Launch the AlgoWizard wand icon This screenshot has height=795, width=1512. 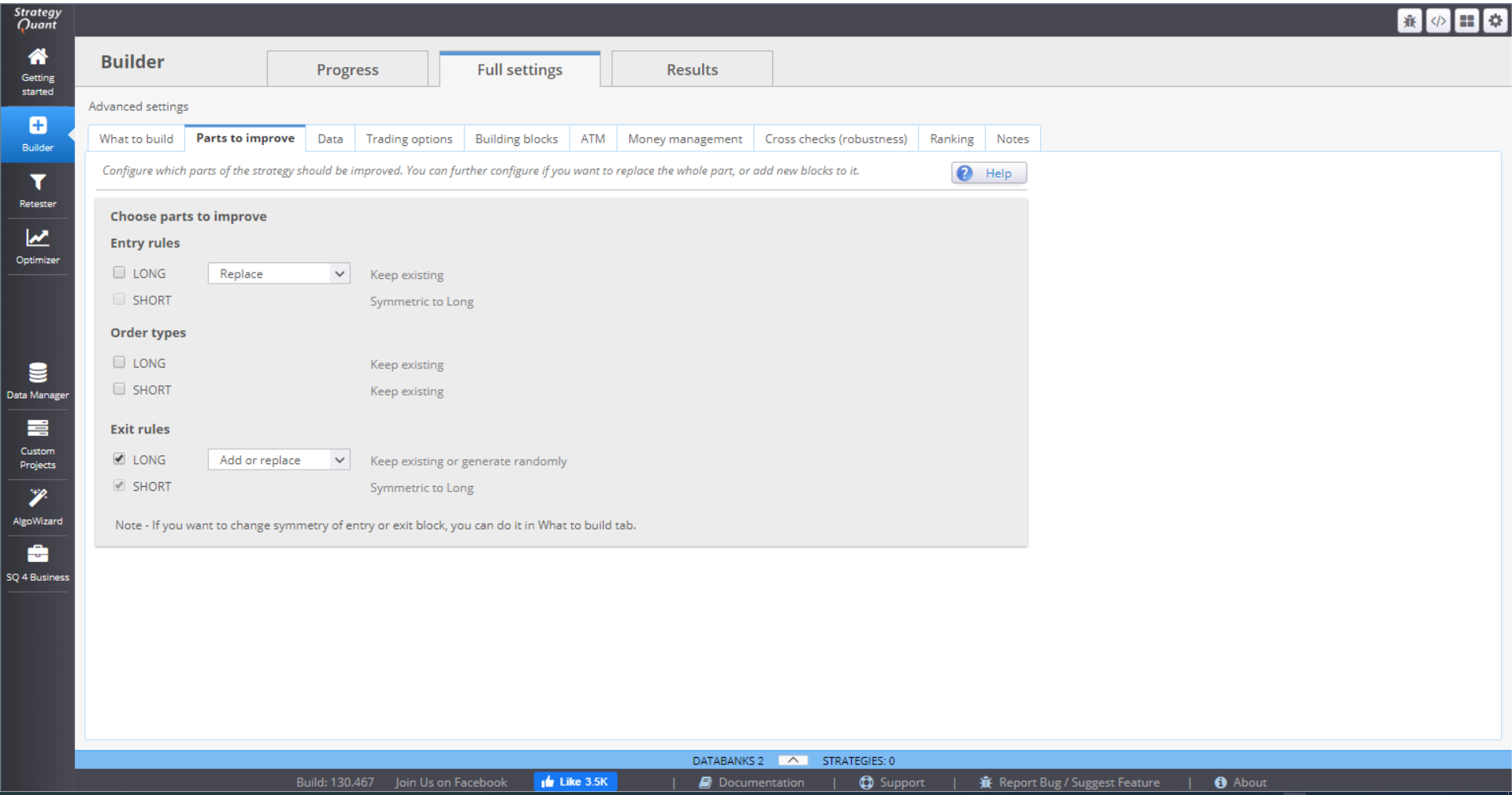38,497
